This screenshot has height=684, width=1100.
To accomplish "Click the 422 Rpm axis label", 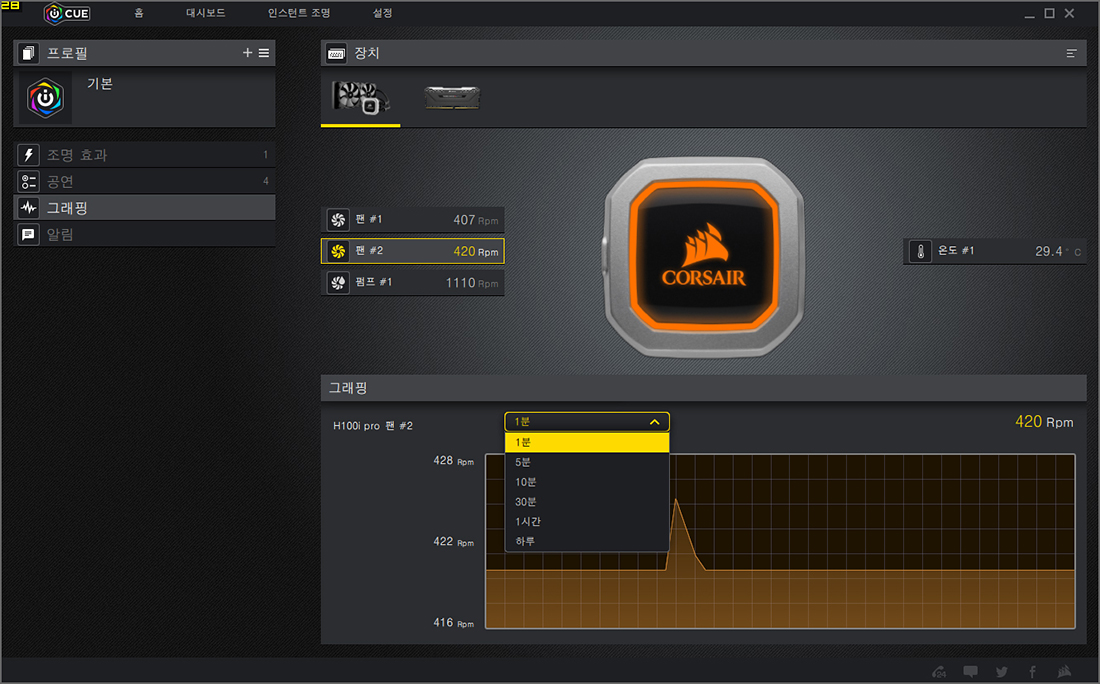I will [453, 542].
